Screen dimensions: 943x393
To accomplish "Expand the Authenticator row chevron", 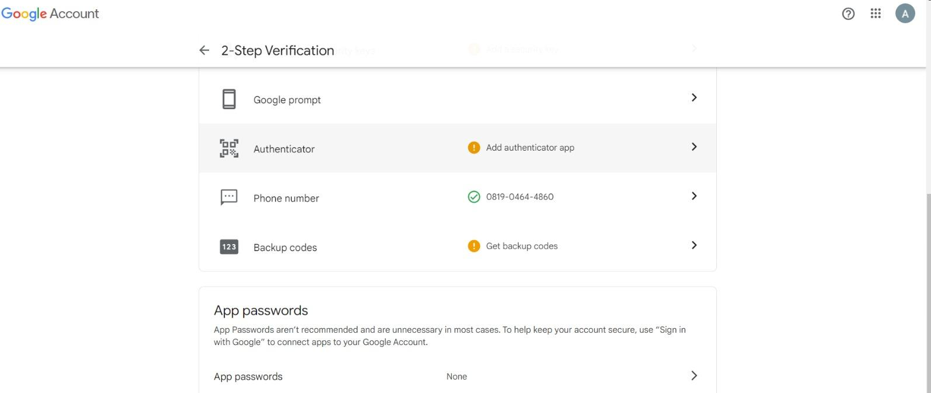I will pyautogui.click(x=694, y=147).
